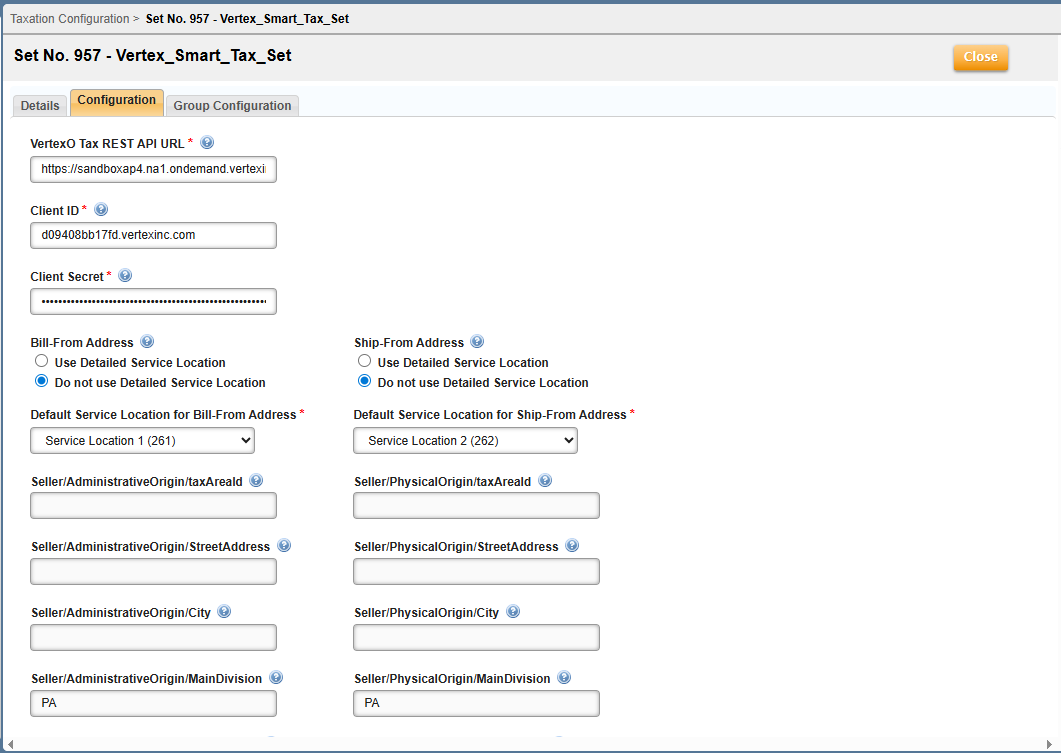Image resolution: width=1061 pixels, height=753 pixels.
Task: Click the VertexO Tax REST API URL field
Action: 154,169
